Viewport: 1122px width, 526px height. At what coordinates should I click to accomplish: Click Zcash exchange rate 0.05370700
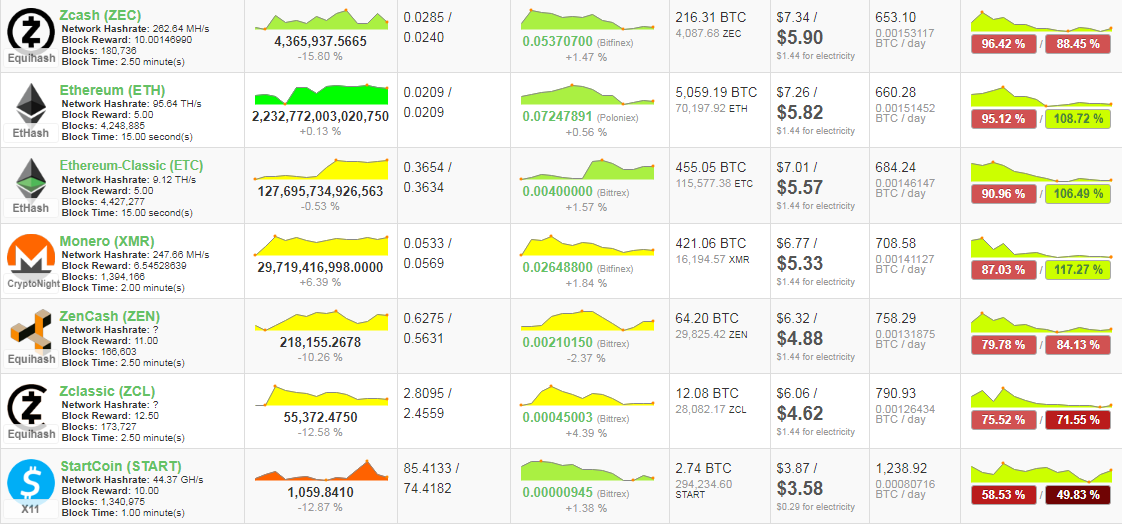click(557, 42)
